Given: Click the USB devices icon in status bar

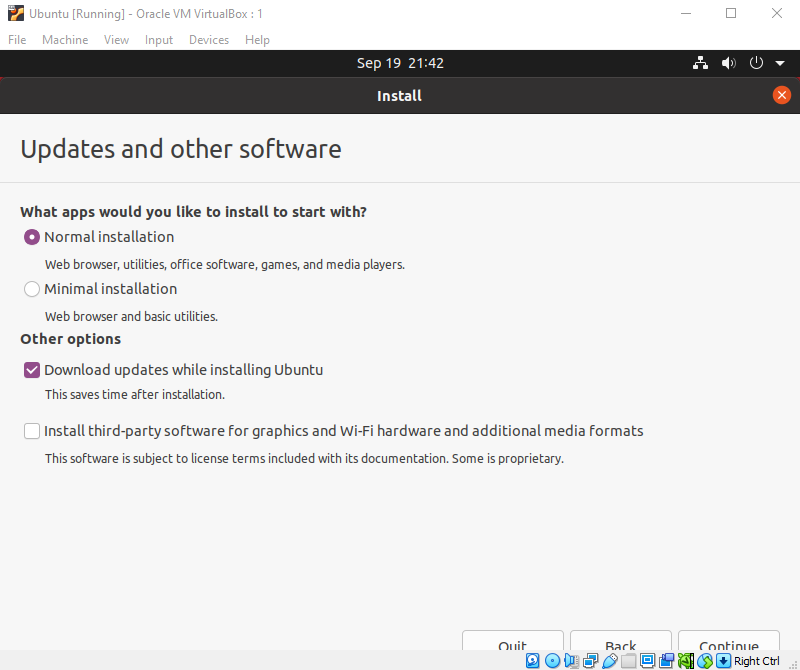Looking at the screenshot, I should pyautogui.click(x=609, y=661).
